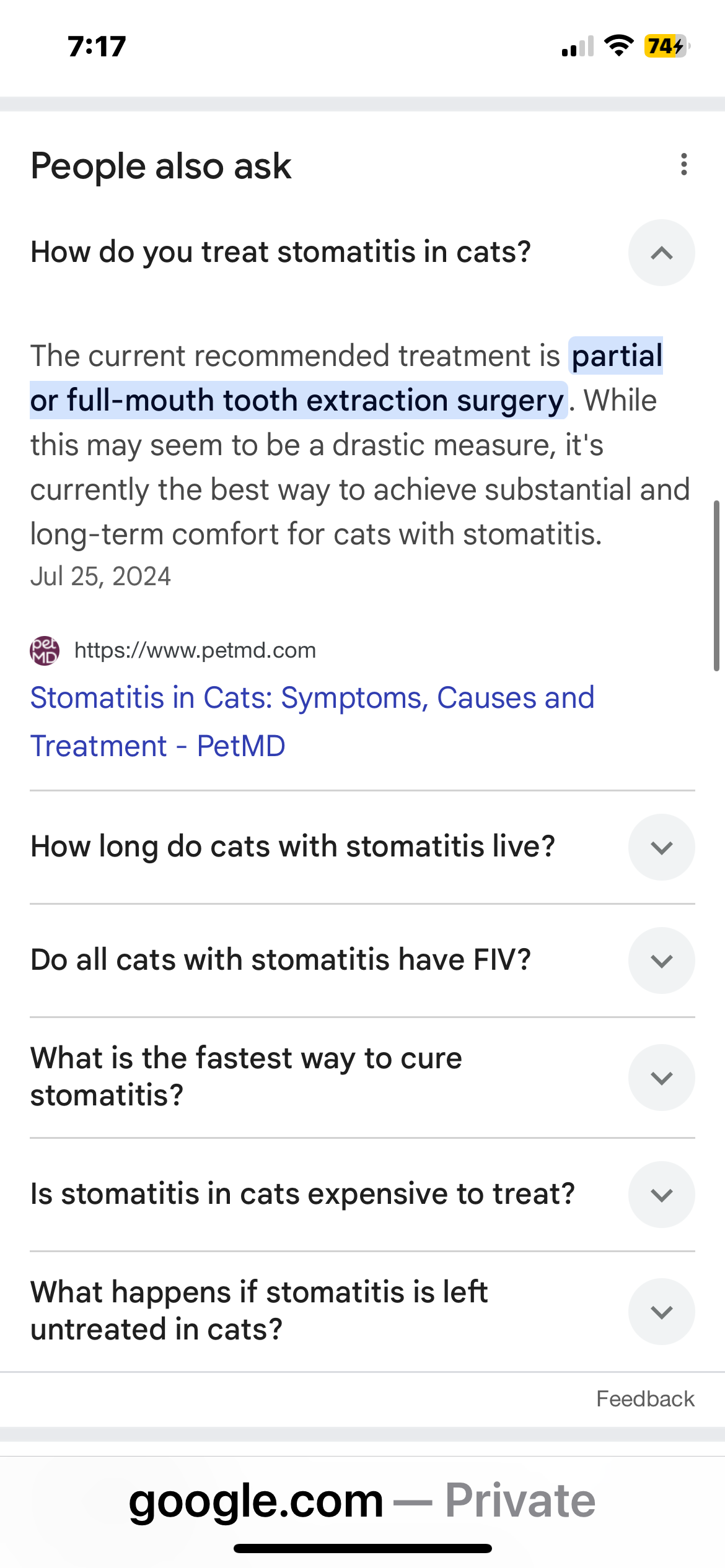Click the Feedback link
Screen dimensions: 725x1568
click(644, 1399)
